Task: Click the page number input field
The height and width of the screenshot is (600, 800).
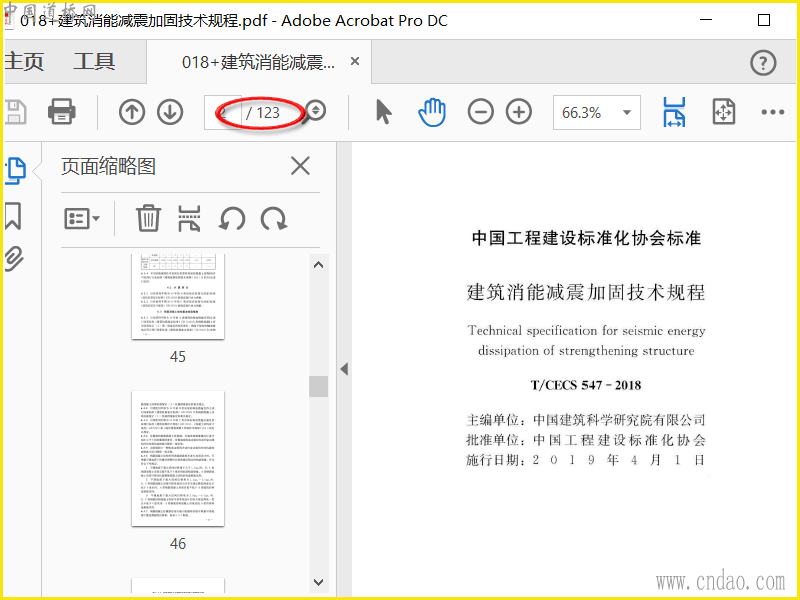Action: [223, 112]
